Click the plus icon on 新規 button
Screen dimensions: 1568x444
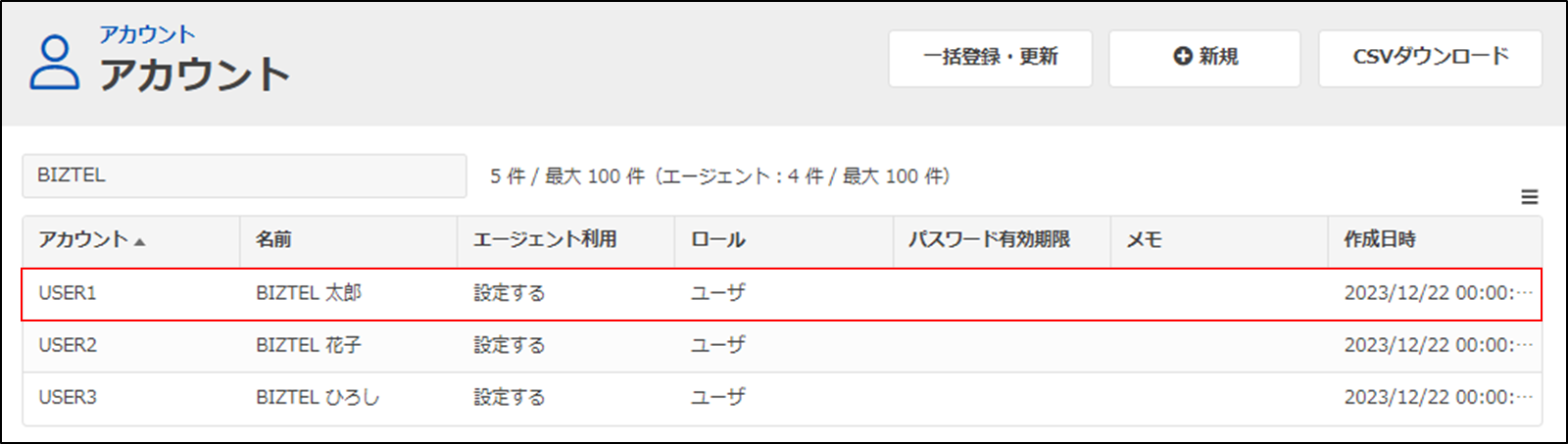click(x=1182, y=57)
